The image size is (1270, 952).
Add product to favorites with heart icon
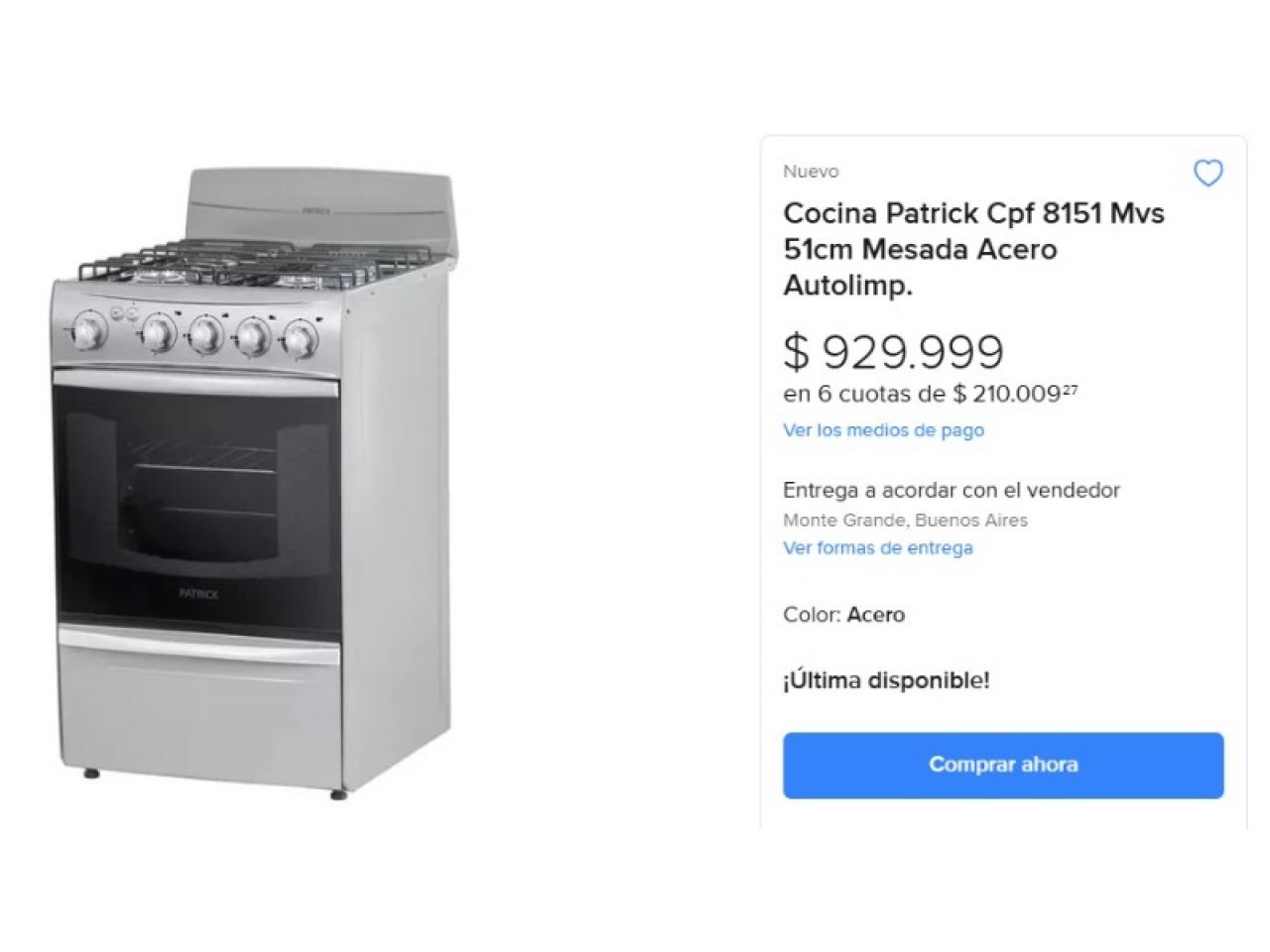point(1207,174)
